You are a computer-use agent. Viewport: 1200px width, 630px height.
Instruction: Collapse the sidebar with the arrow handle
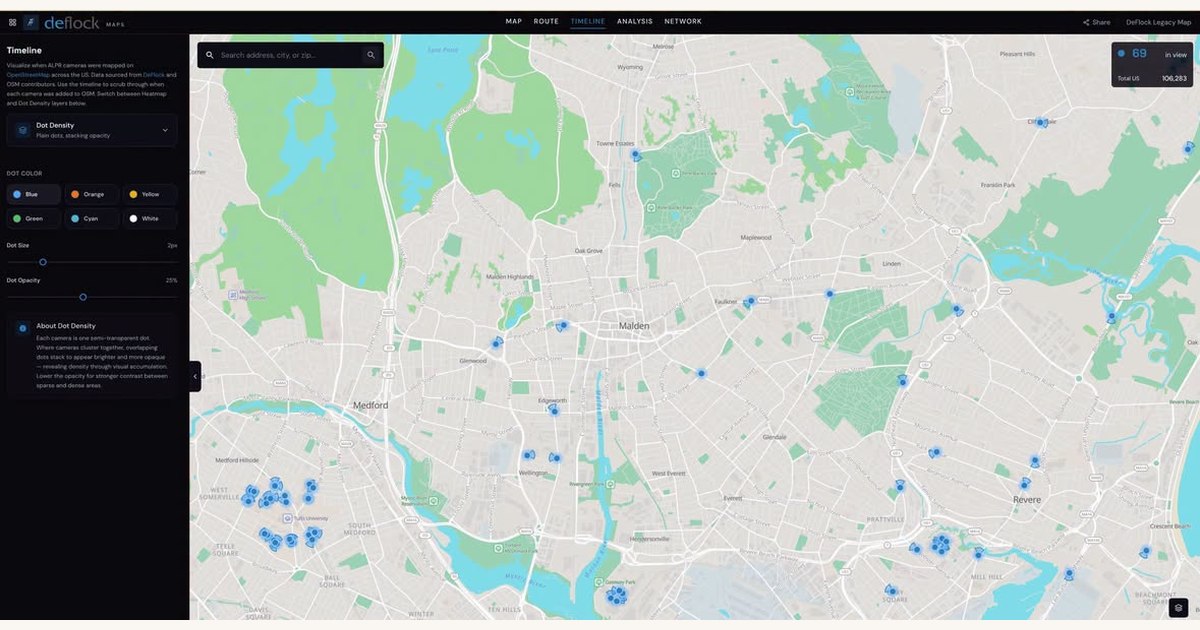click(x=195, y=376)
